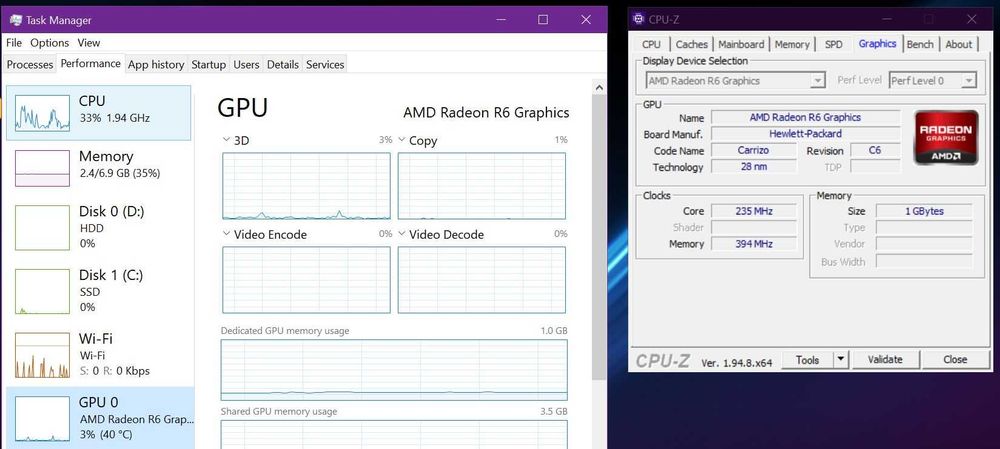The image size is (1000, 449).
Task: Open the Video Decode graph dropdown
Action: pos(402,234)
